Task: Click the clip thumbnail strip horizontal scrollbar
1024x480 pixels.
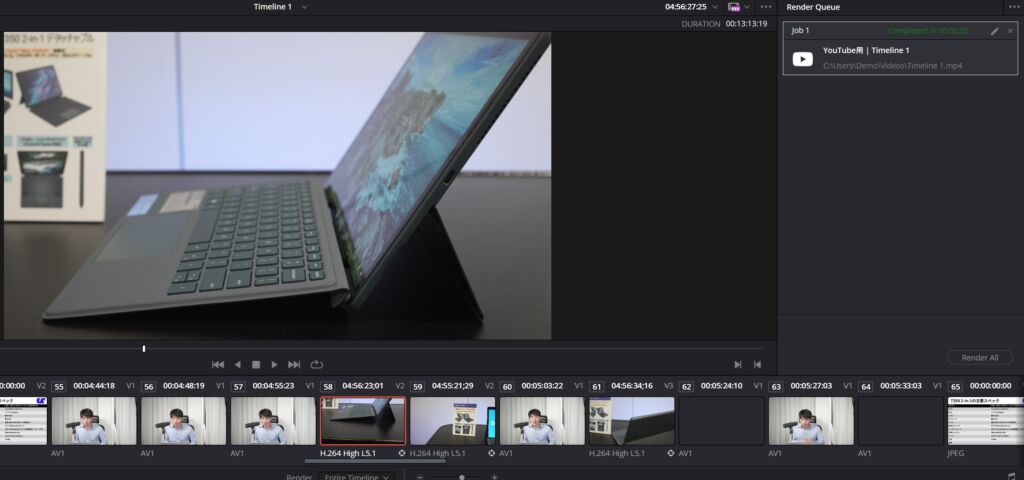Action: click(375, 461)
